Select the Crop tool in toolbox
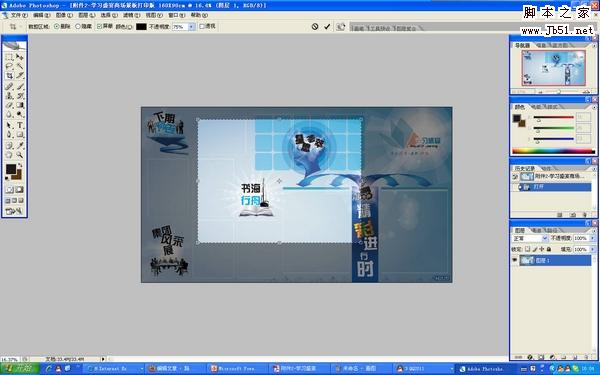 9,76
